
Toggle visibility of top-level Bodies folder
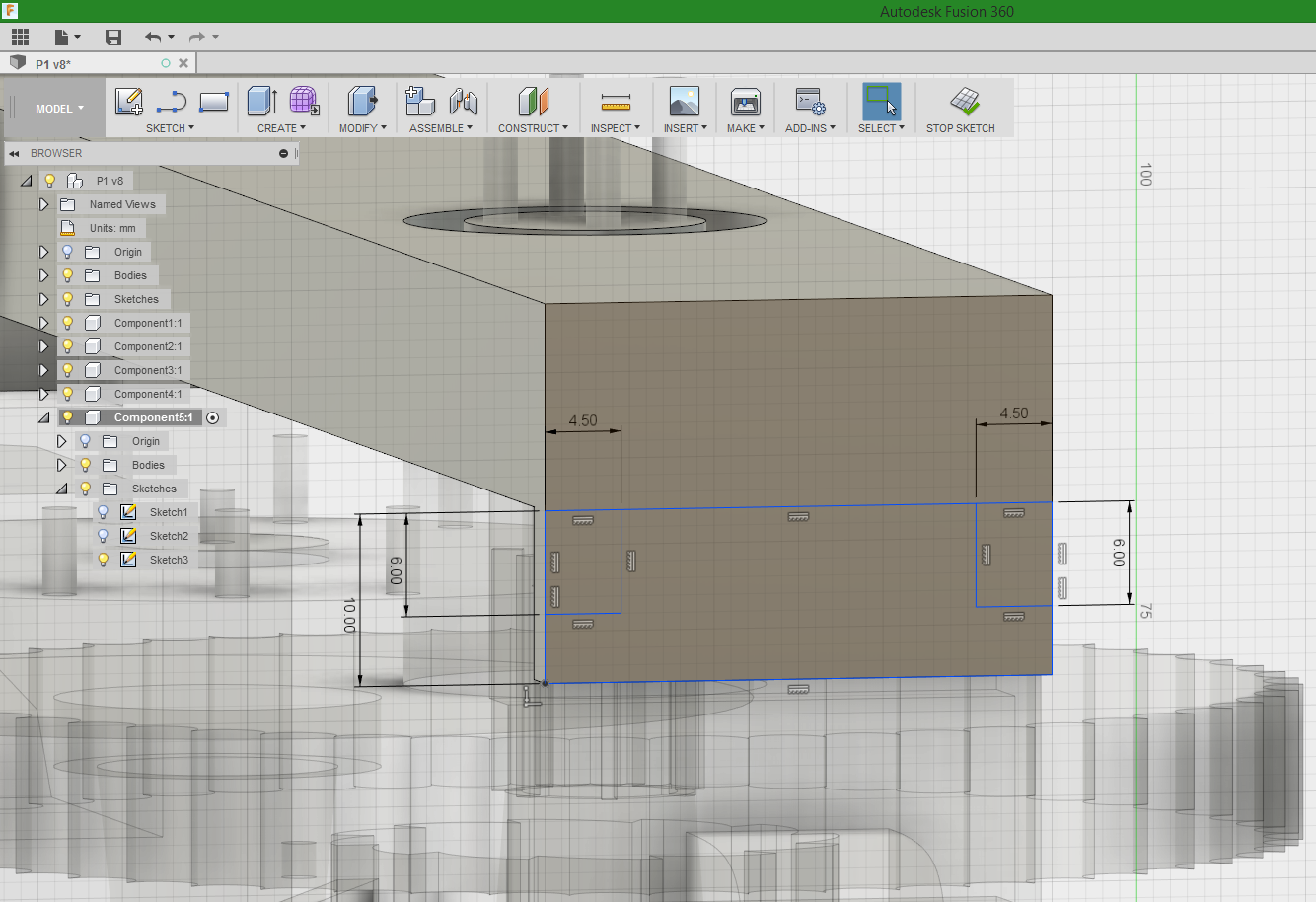pos(67,275)
